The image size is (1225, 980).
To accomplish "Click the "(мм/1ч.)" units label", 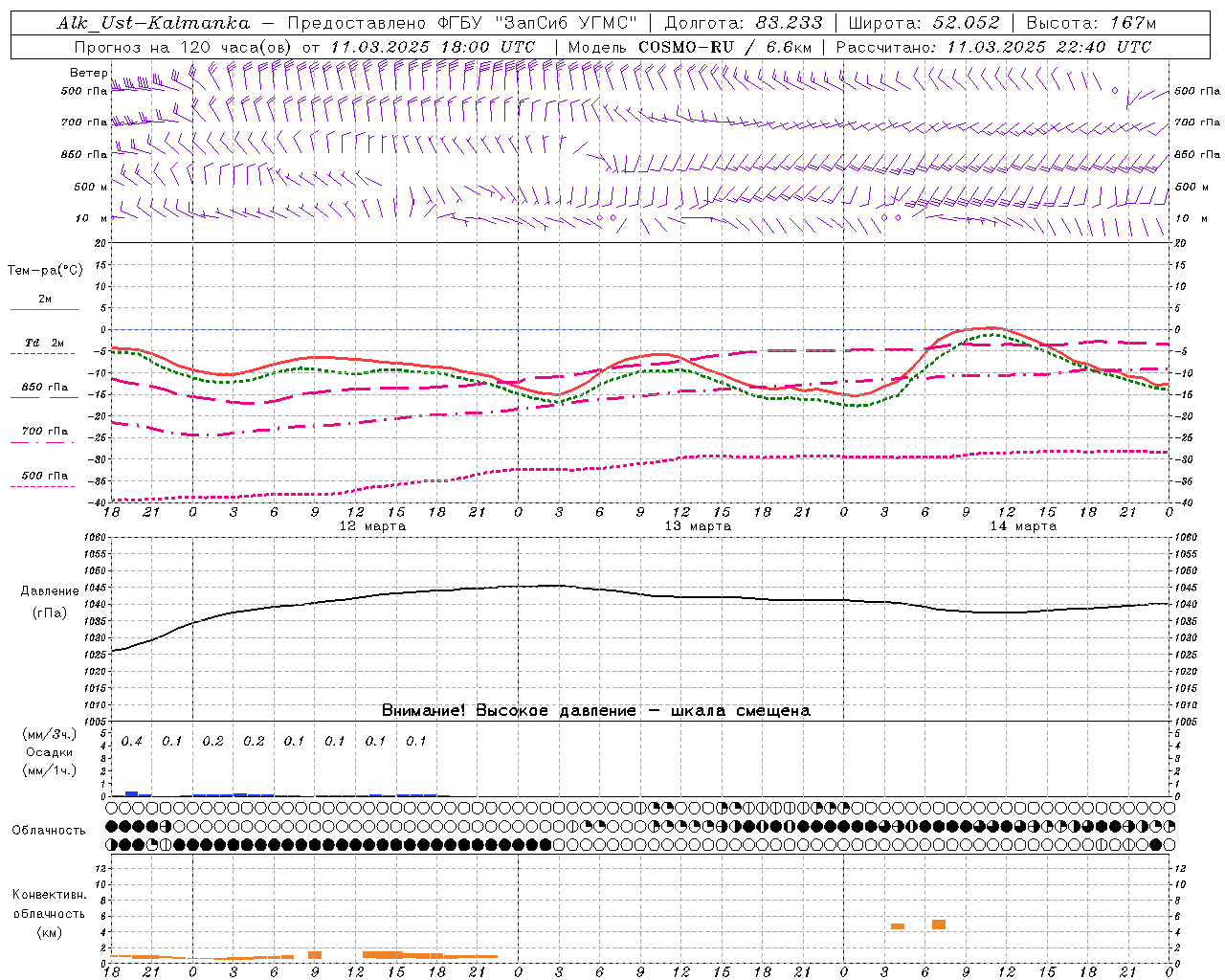I will pyautogui.click(x=50, y=770).
